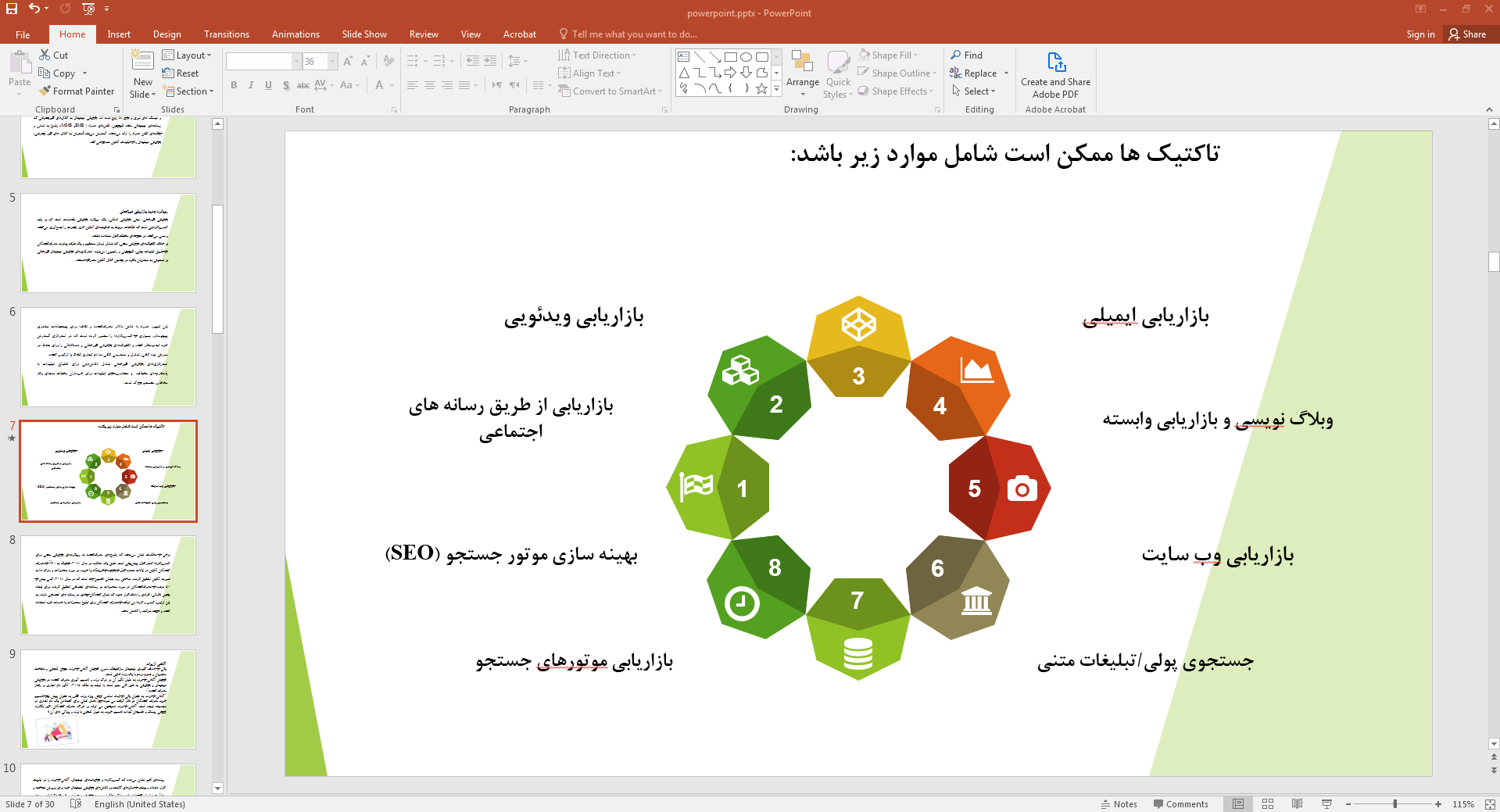Switch to the Design tab
The height and width of the screenshot is (812, 1500).
pyautogui.click(x=166, y=34)
